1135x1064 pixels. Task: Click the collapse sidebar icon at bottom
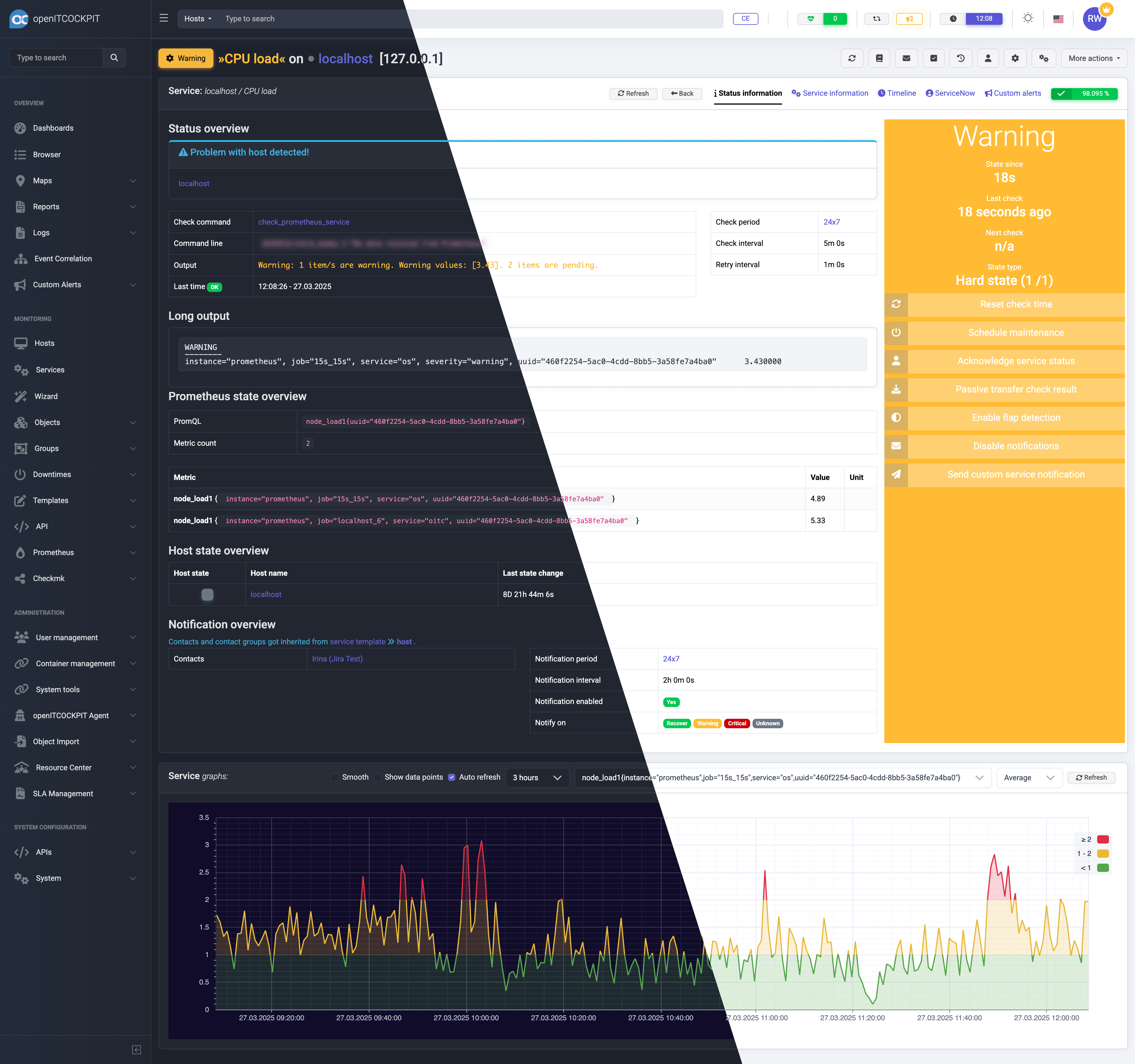(137, 1050)
